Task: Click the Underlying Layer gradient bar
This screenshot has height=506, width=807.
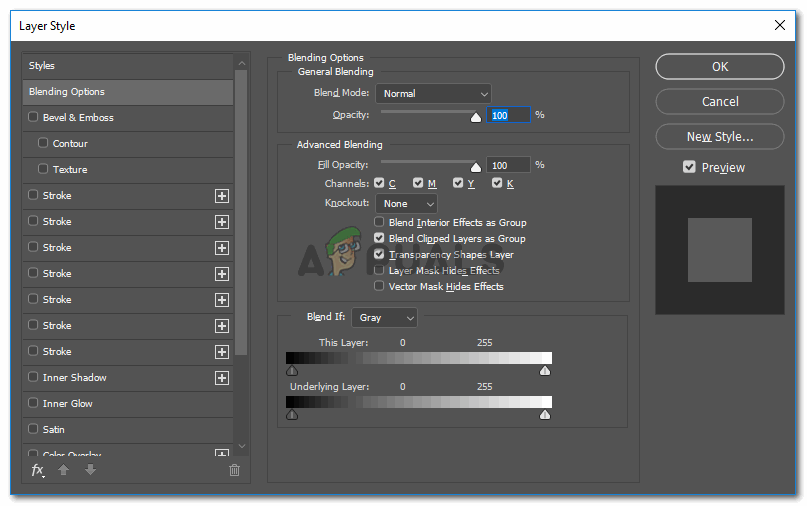Action: [x=419, y=402]
